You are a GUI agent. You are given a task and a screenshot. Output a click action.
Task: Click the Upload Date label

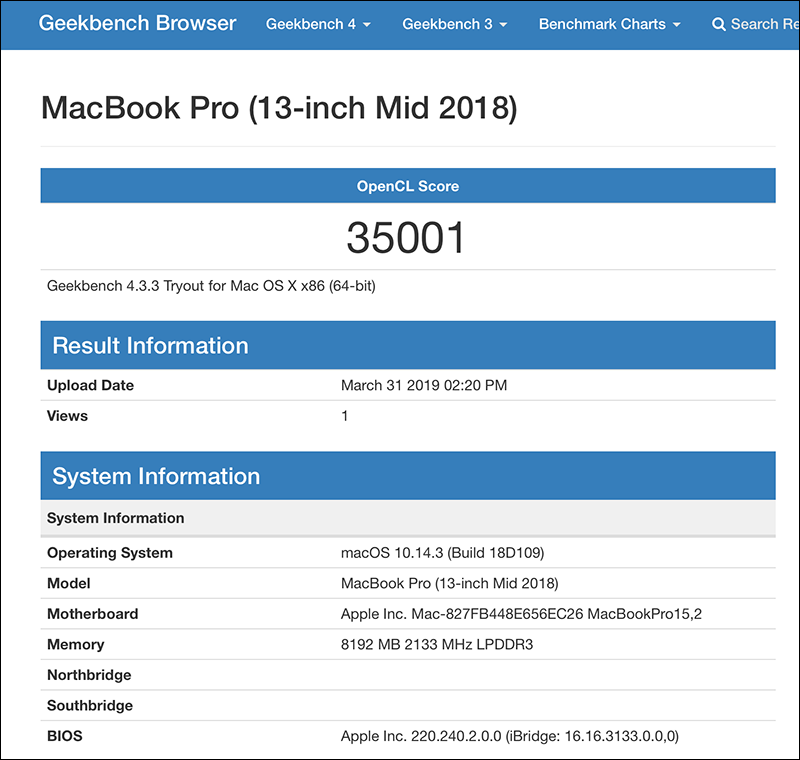point(90,385)
